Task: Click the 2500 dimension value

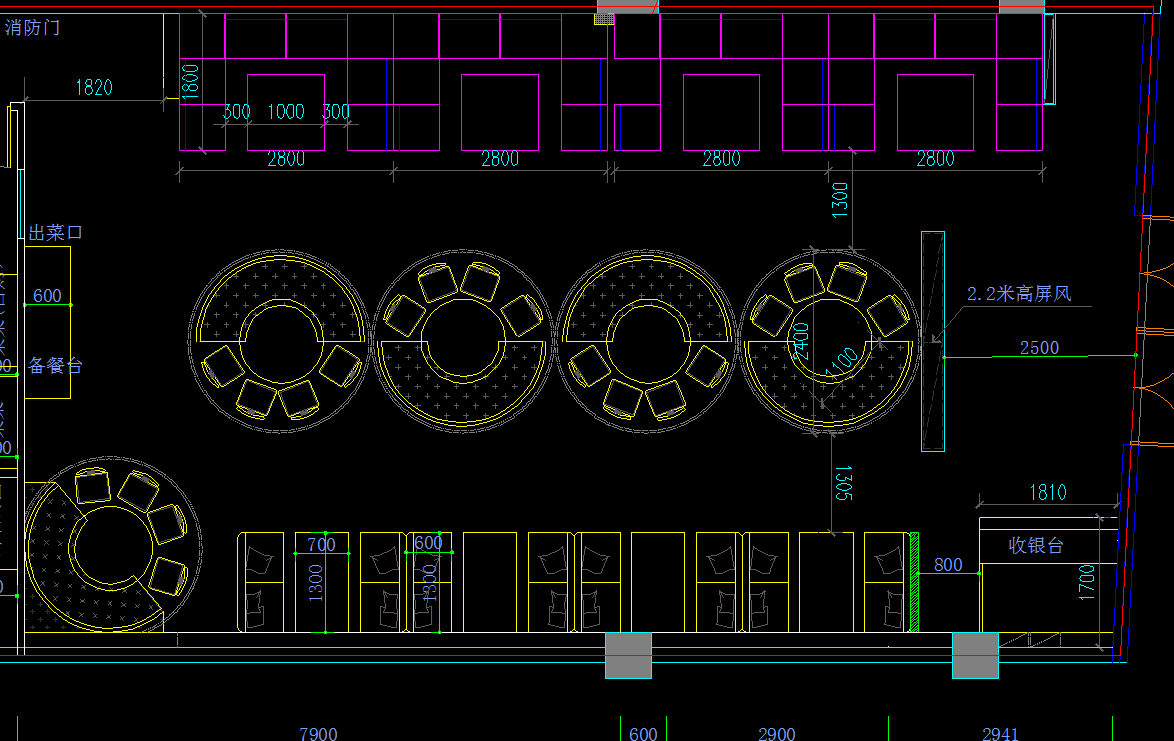Action: point(1039,347)
